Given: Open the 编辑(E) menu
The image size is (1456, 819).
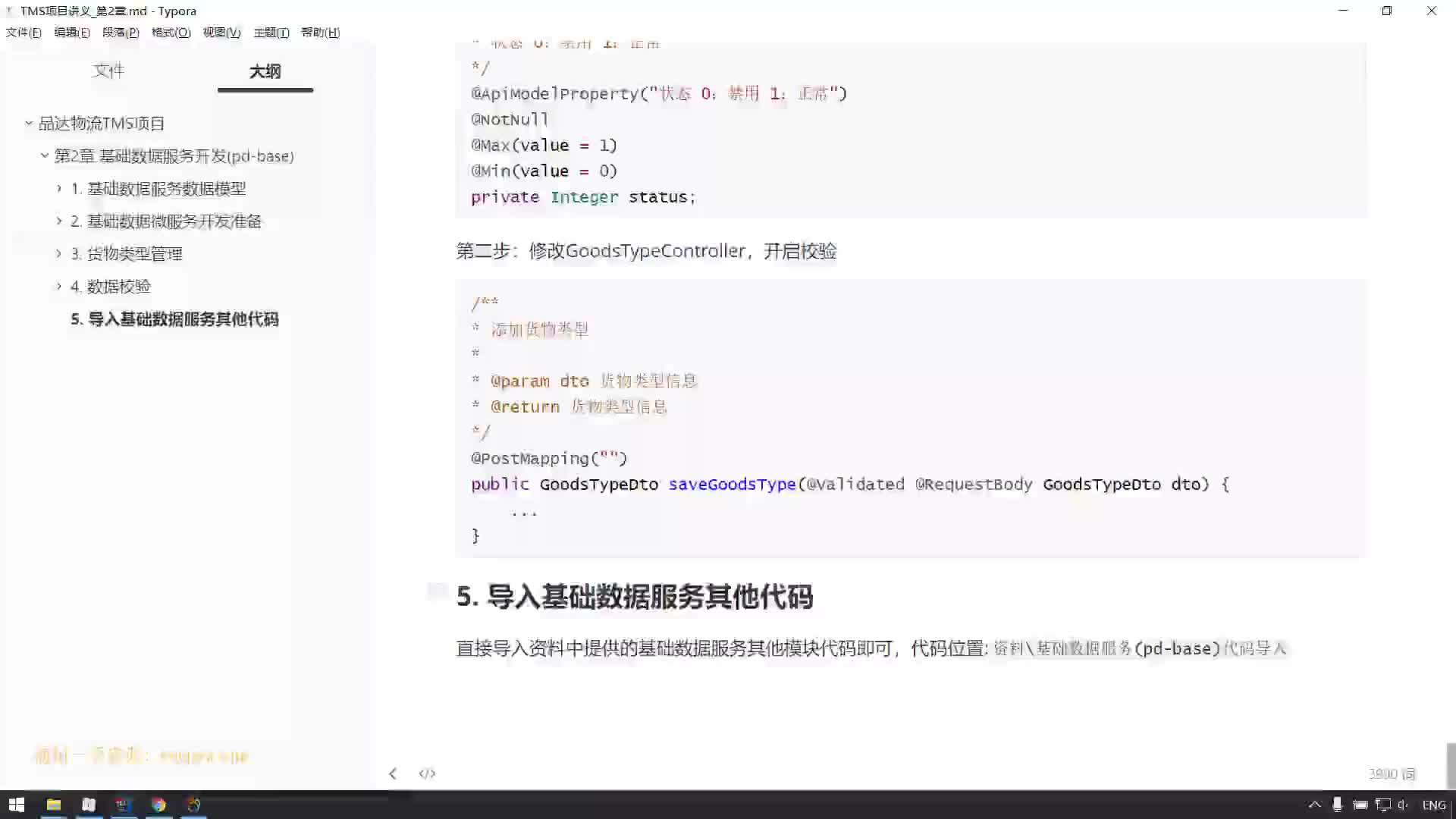Looking at the screenshot, I should click(x=72, y=33).
